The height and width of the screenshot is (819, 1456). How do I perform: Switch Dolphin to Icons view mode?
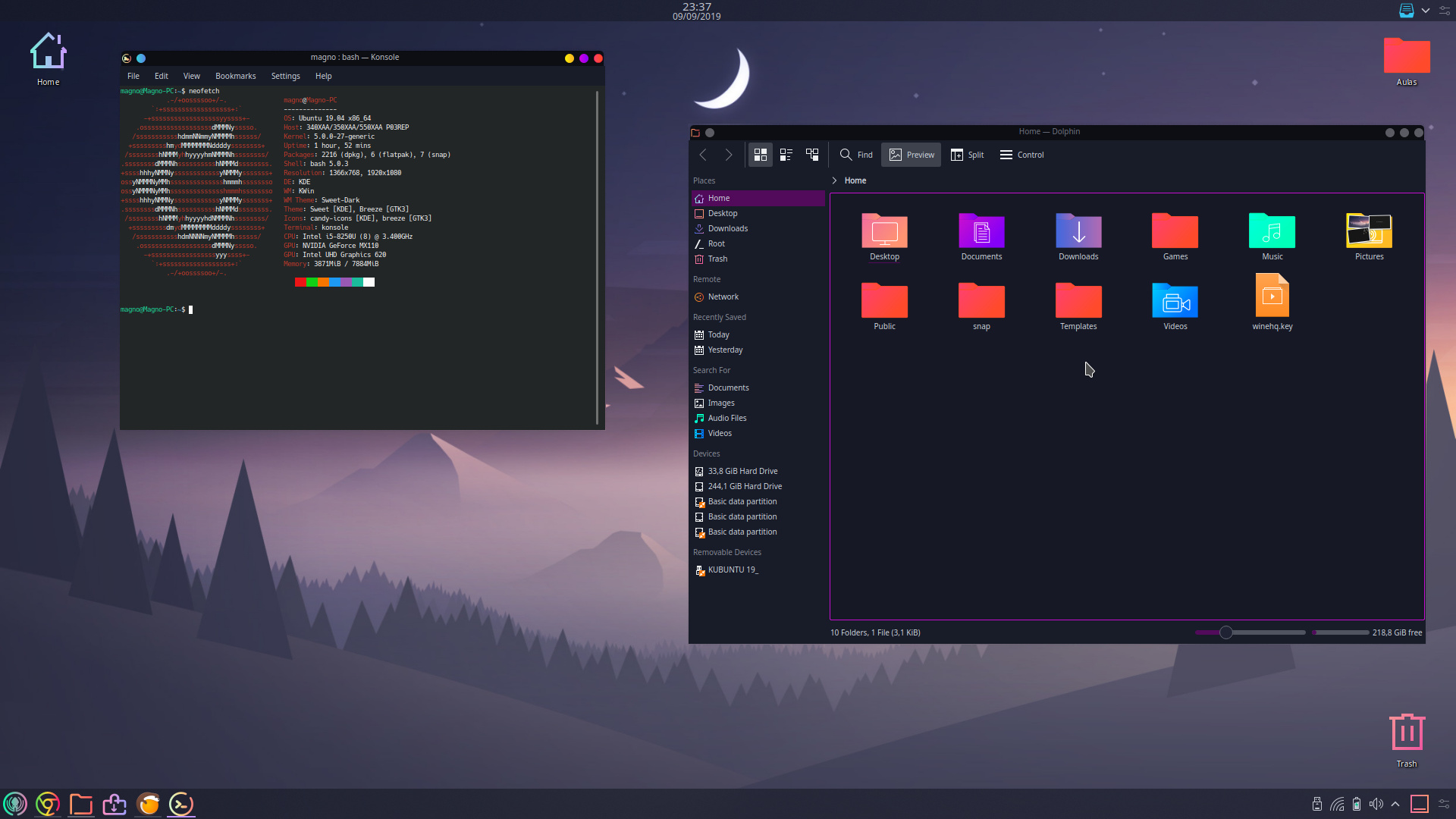click(x=760, y=155)
